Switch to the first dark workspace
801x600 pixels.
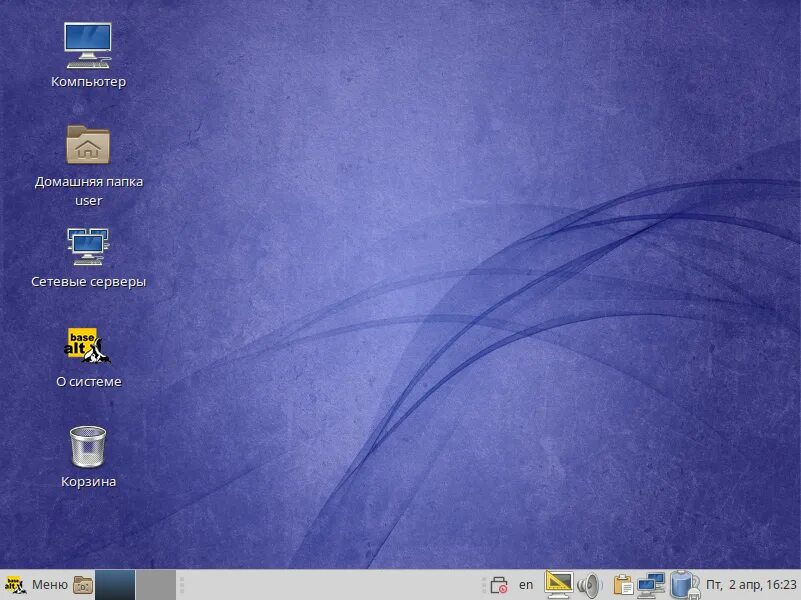(x=115, y=585)
